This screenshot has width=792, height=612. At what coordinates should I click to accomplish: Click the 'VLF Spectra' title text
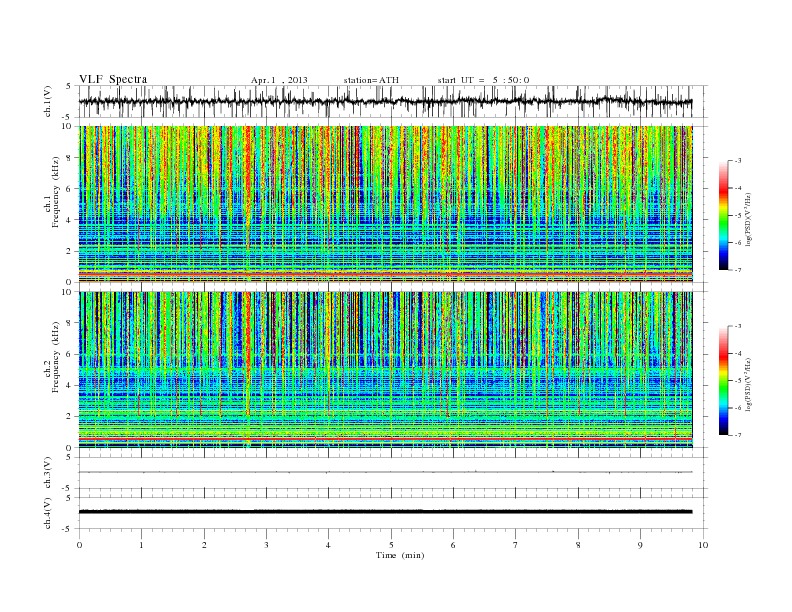(x=113, y=79)
